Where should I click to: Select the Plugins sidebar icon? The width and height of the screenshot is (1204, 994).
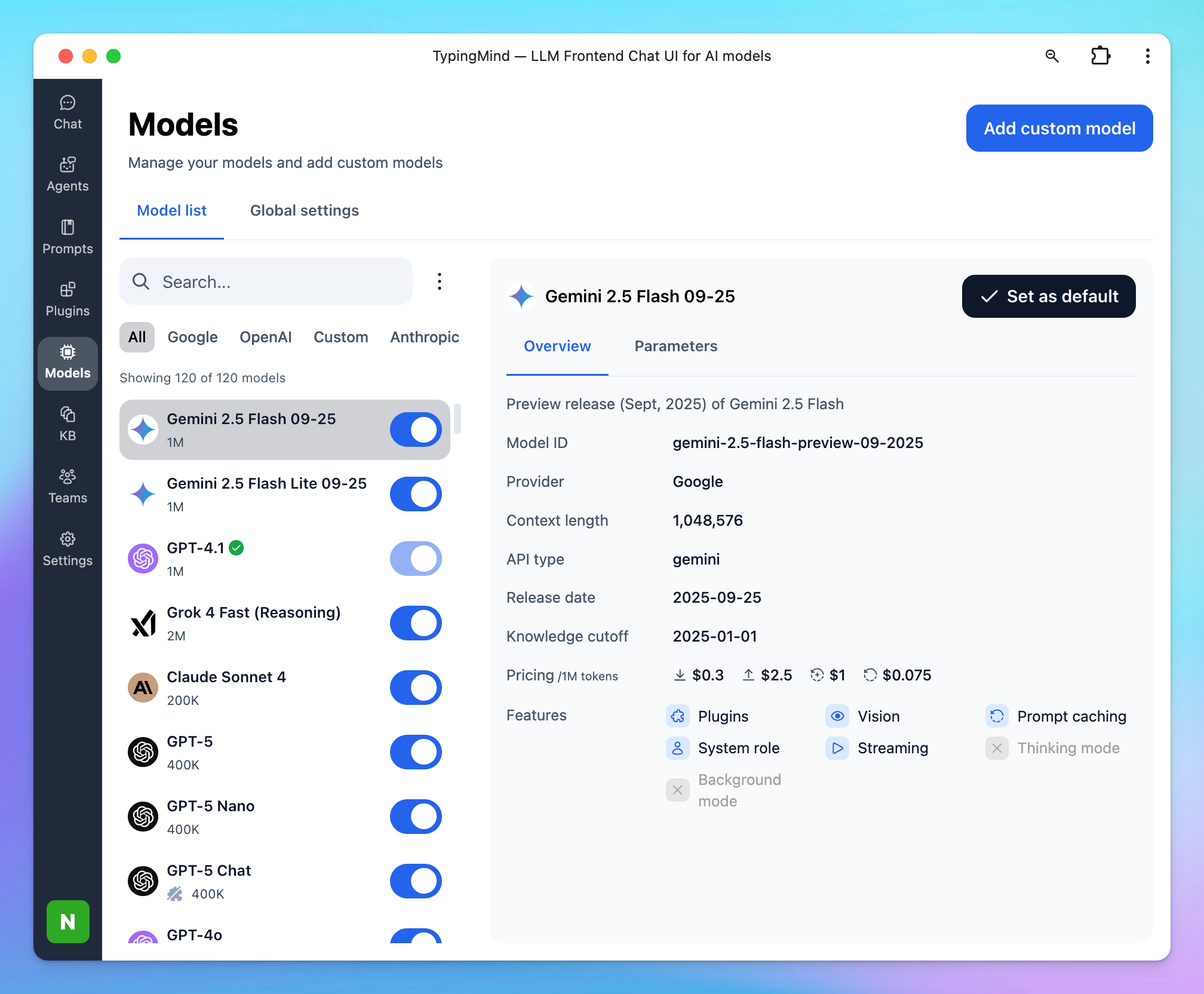coord(67,299)
